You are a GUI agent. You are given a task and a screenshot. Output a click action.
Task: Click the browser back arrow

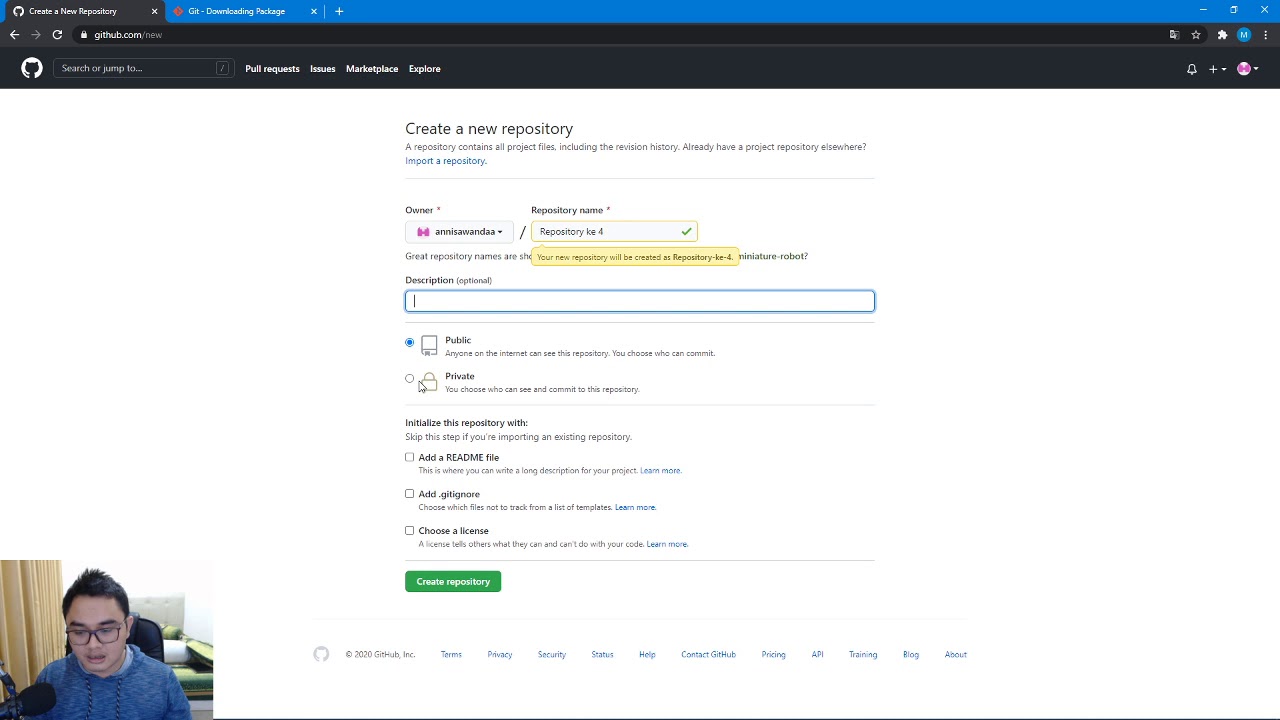click(14, 35)
